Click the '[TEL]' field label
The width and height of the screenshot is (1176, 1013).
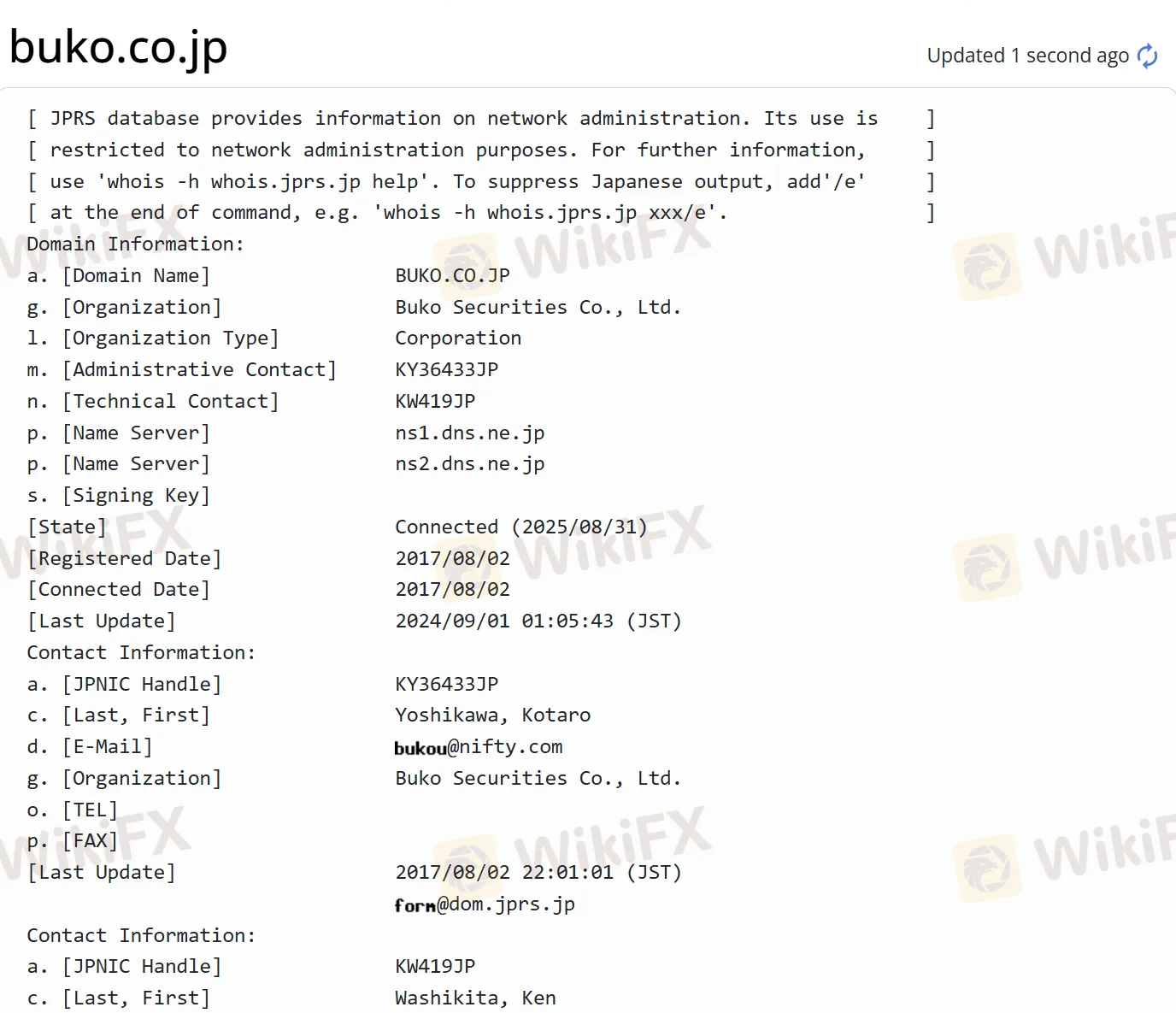point(90,810)
